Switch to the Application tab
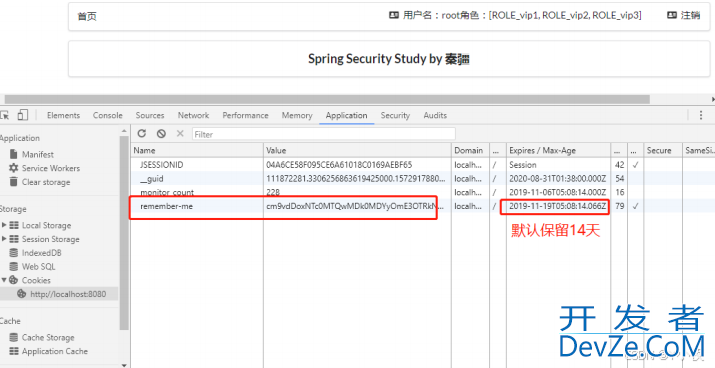The image size is (715, 368). coord(347,115)
